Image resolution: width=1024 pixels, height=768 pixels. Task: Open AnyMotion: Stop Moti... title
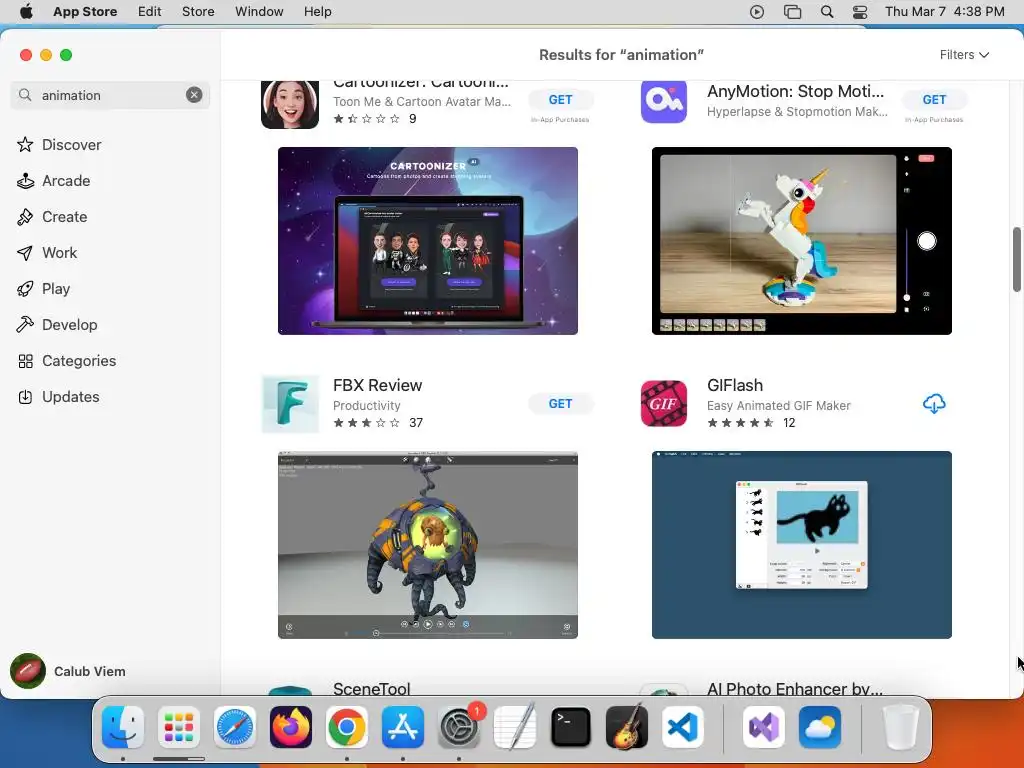795,91
